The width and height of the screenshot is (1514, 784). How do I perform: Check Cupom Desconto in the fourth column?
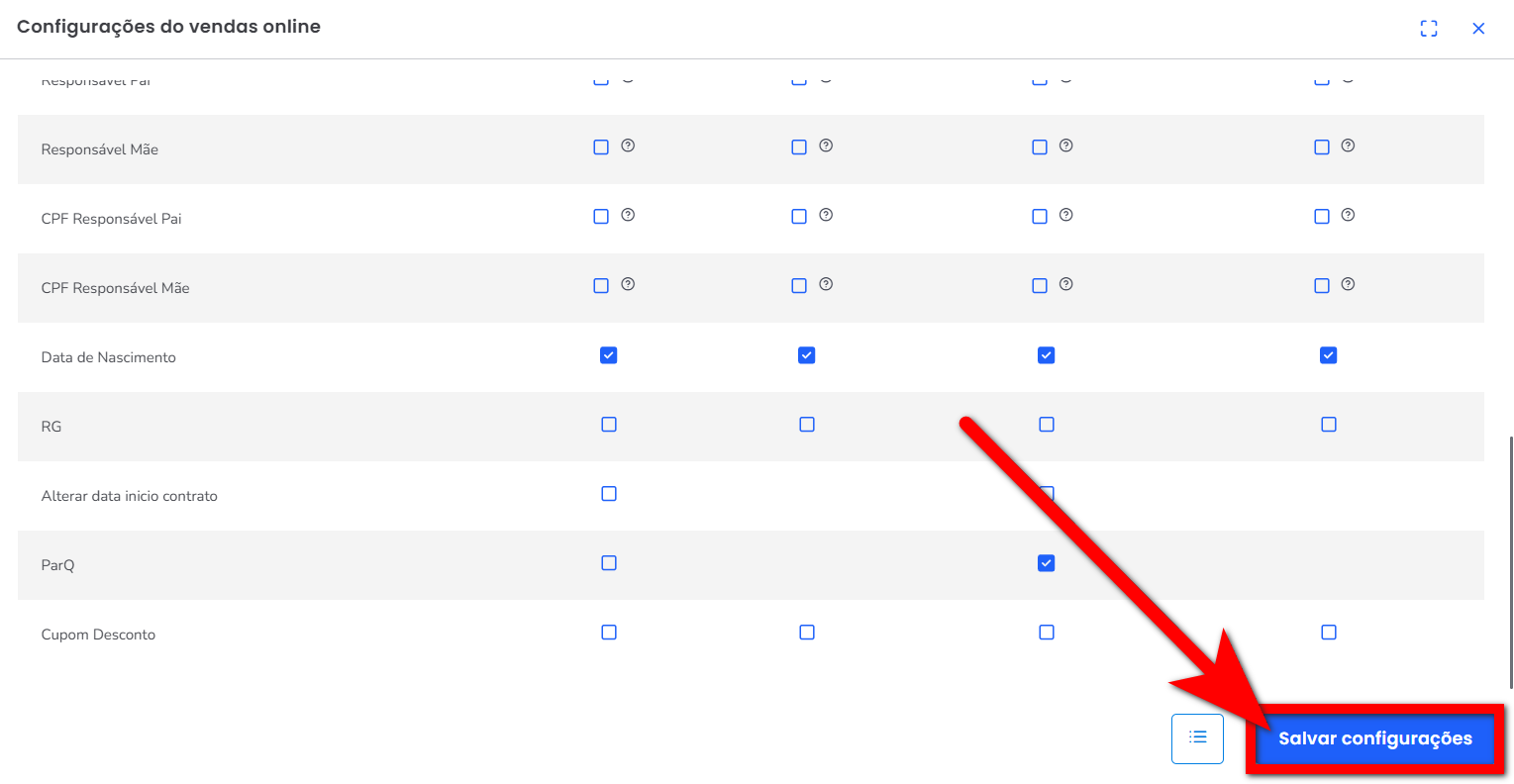click(1329, 633)
